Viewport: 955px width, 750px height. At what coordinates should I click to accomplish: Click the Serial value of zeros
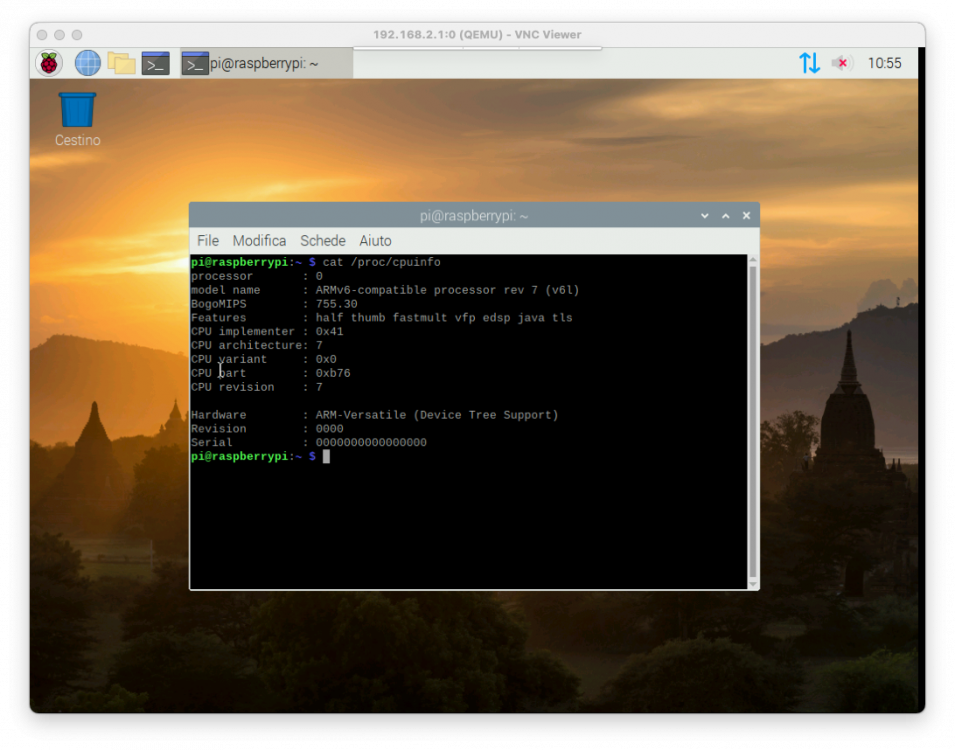[371, 442]
